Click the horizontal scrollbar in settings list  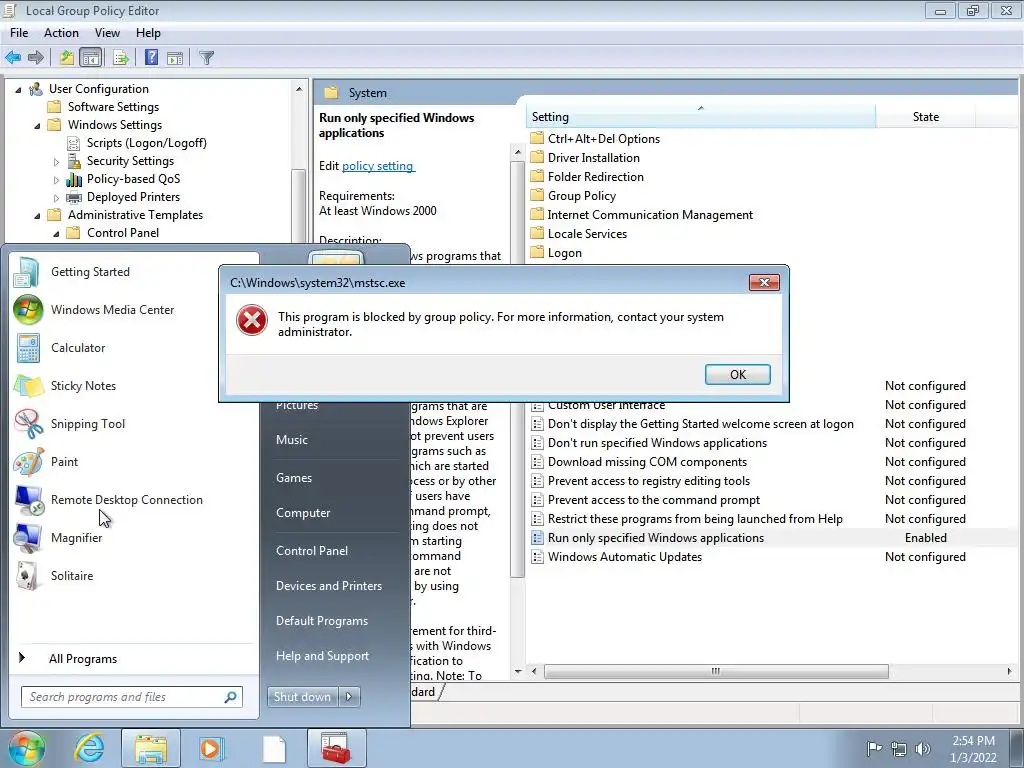[x=716, y=671]
